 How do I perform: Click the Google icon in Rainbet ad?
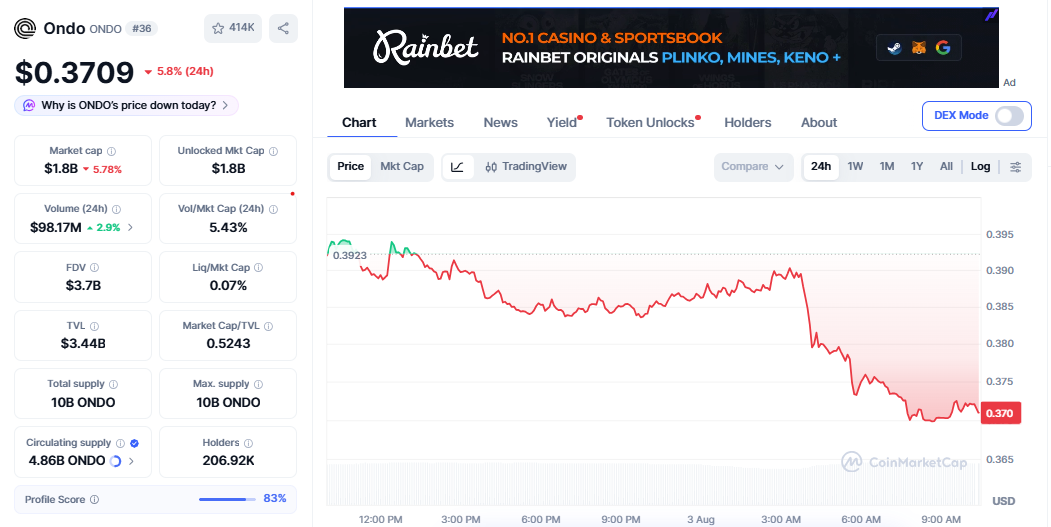point(943,48)
